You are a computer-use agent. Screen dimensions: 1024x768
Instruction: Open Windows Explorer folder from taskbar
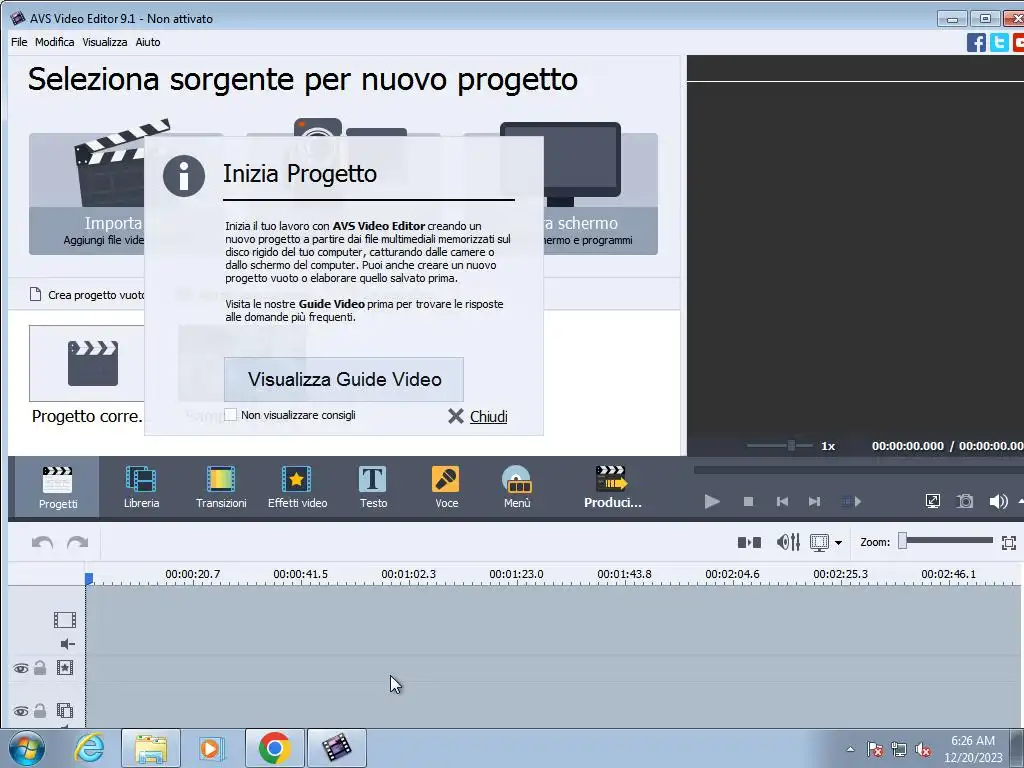tap(151, 748)
